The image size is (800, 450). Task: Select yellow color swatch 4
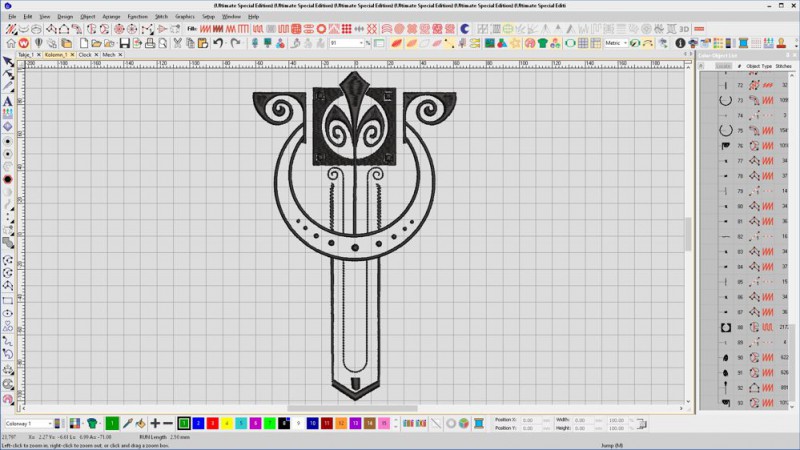pos(227,423)
